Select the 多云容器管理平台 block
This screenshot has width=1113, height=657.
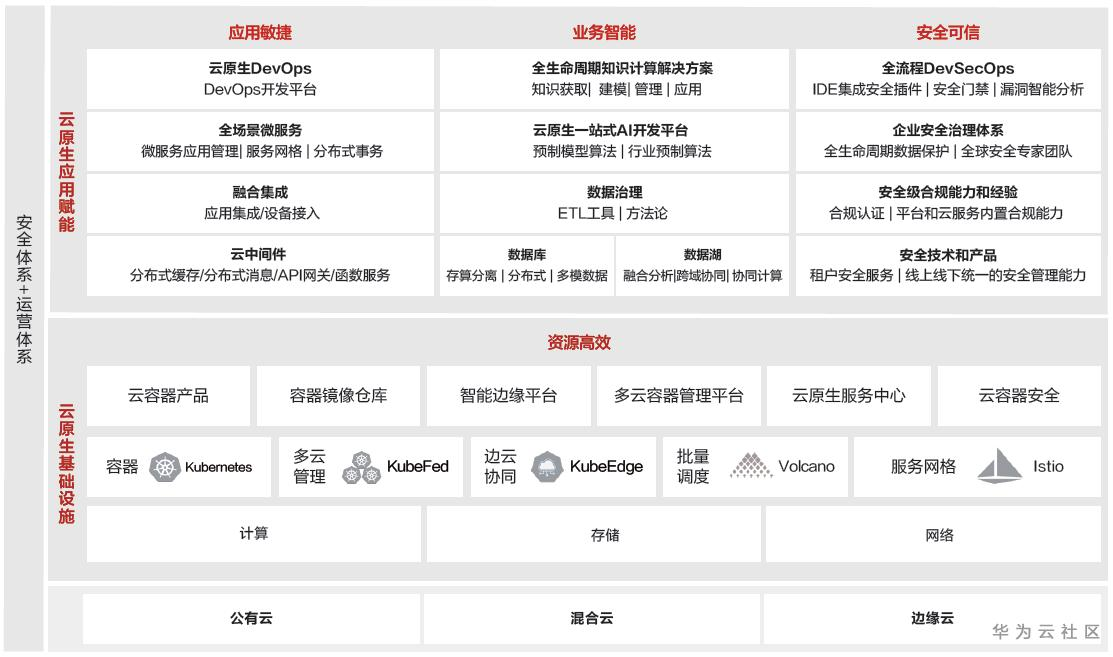(x=678, y=396)
